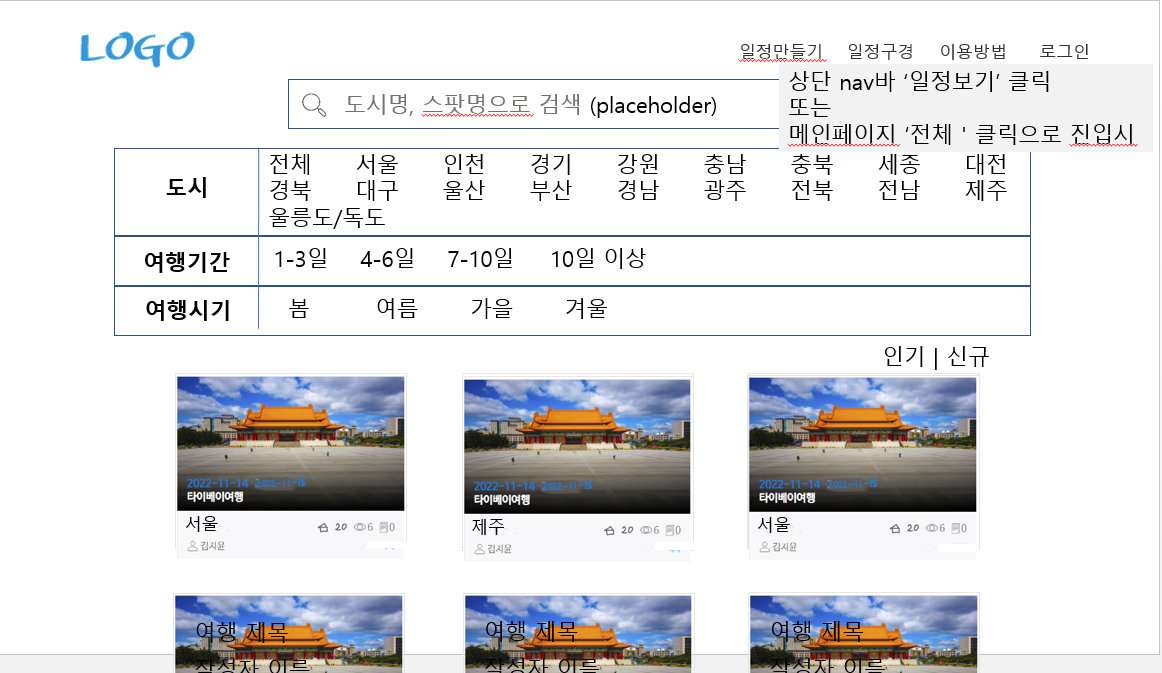Filter 여행기간 by 1-3일
The image size is (1162, 673).
[x=300, y=259]
